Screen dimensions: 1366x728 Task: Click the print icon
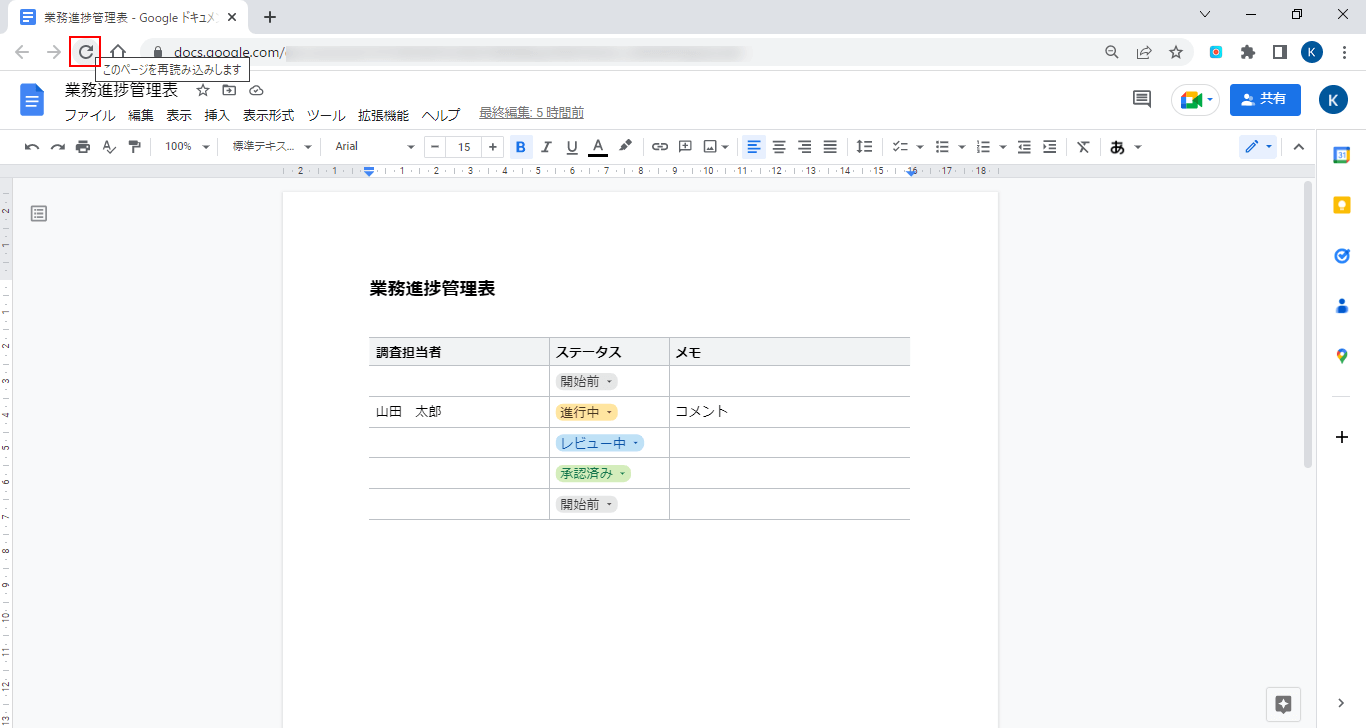(x=83, y=147)
